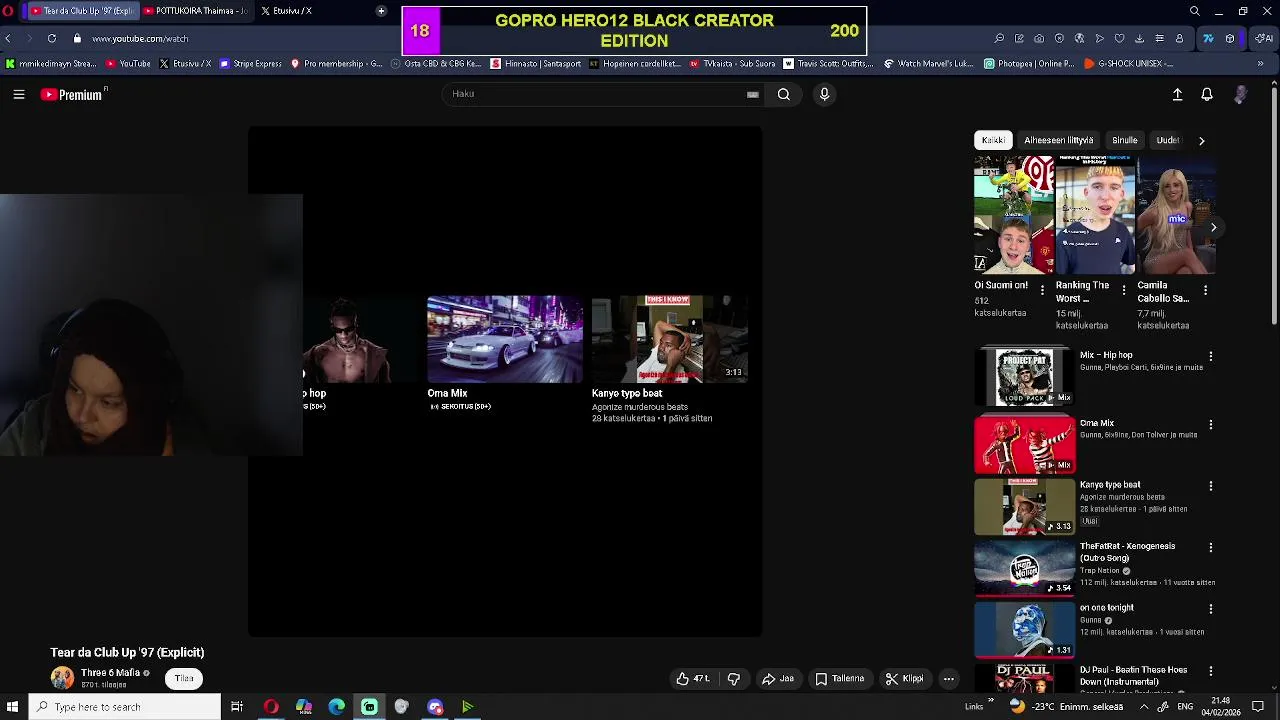Start voice search with microphone

pyautogui.click(x=824, y=94)
